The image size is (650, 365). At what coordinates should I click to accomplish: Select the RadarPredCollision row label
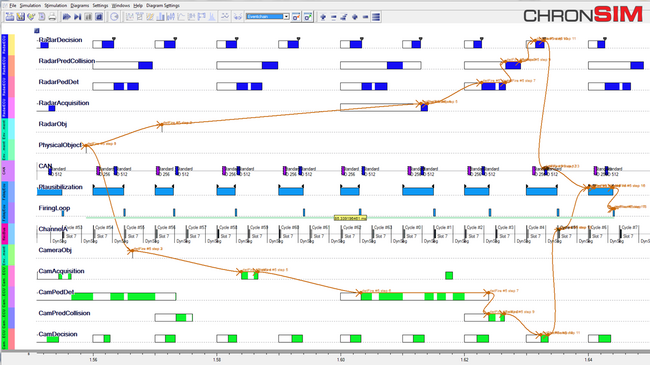(67, 61)
